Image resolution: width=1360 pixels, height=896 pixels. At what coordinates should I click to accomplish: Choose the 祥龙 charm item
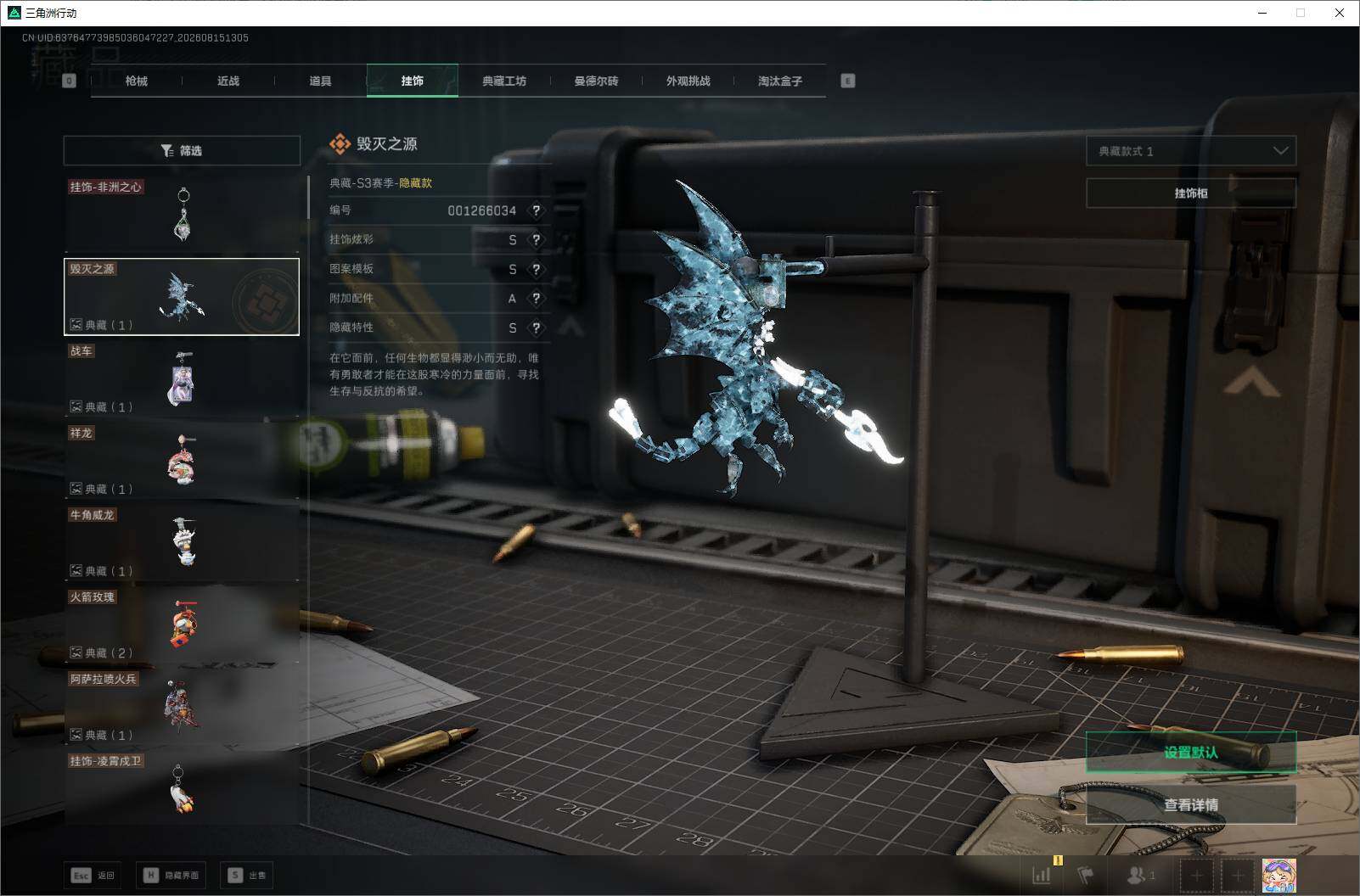click(182, 461)
